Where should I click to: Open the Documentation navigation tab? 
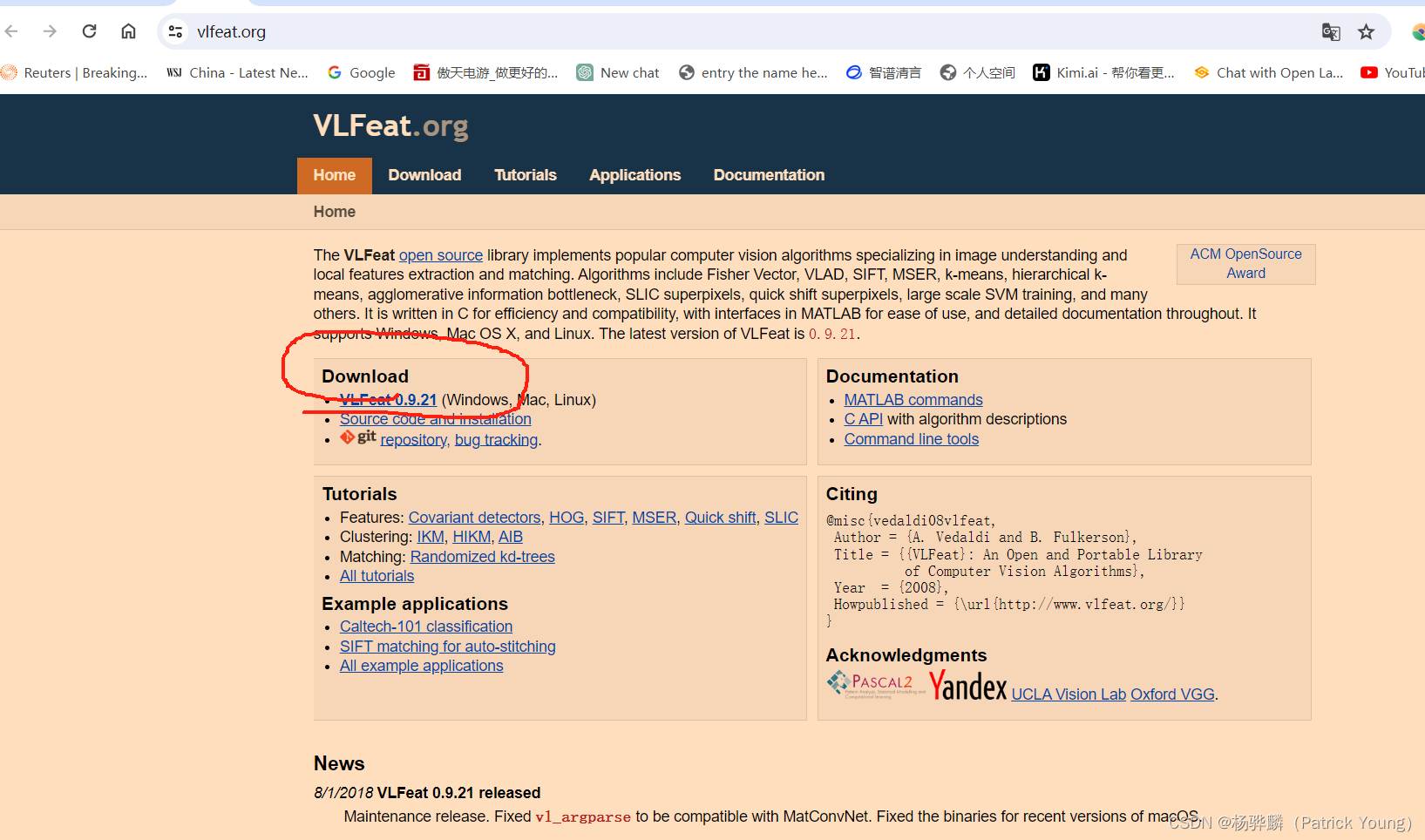click(x=770, y=175)
